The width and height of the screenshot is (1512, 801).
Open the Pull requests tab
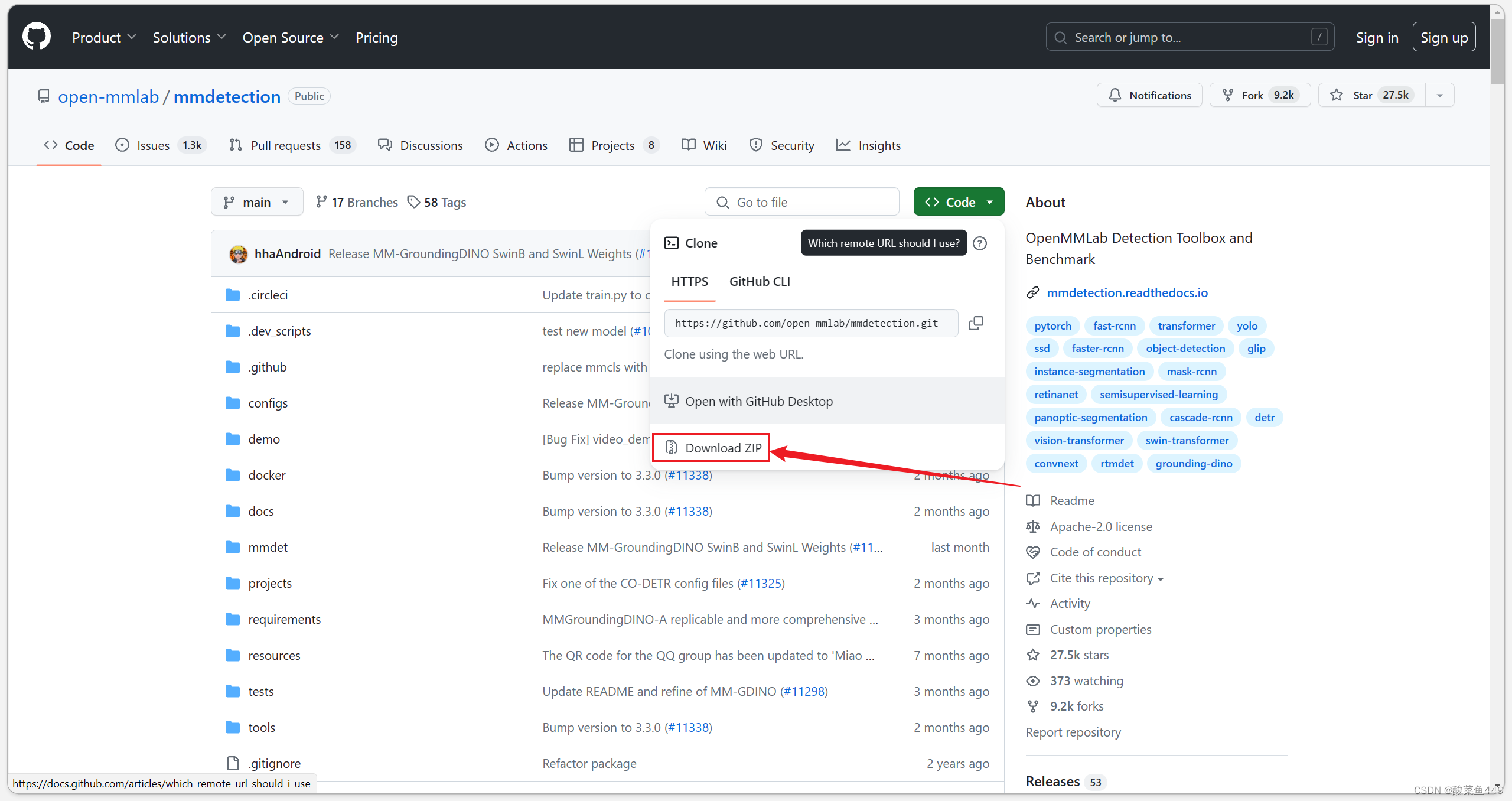pyautogui.click(x=285, y=145)
